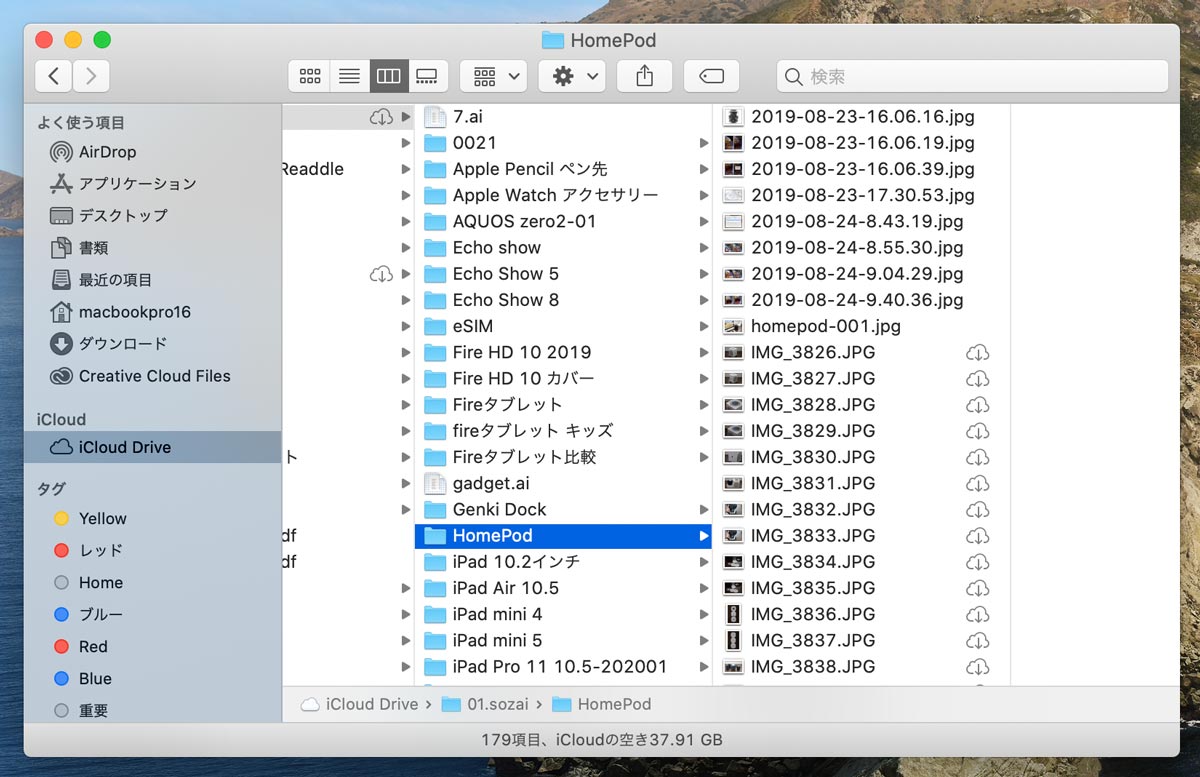Expand Apple Pencil ペン先 folder arrow

pos(704,169)
